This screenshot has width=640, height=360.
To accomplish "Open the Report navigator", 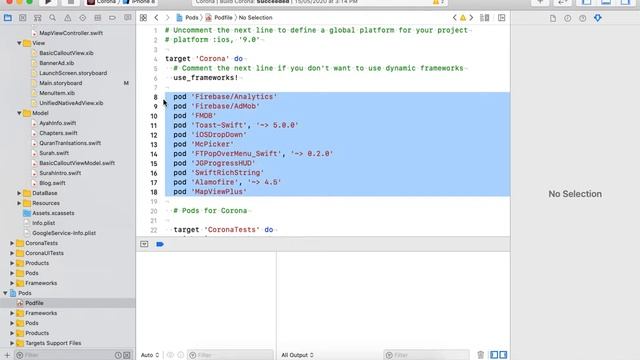I will (128, 18).
